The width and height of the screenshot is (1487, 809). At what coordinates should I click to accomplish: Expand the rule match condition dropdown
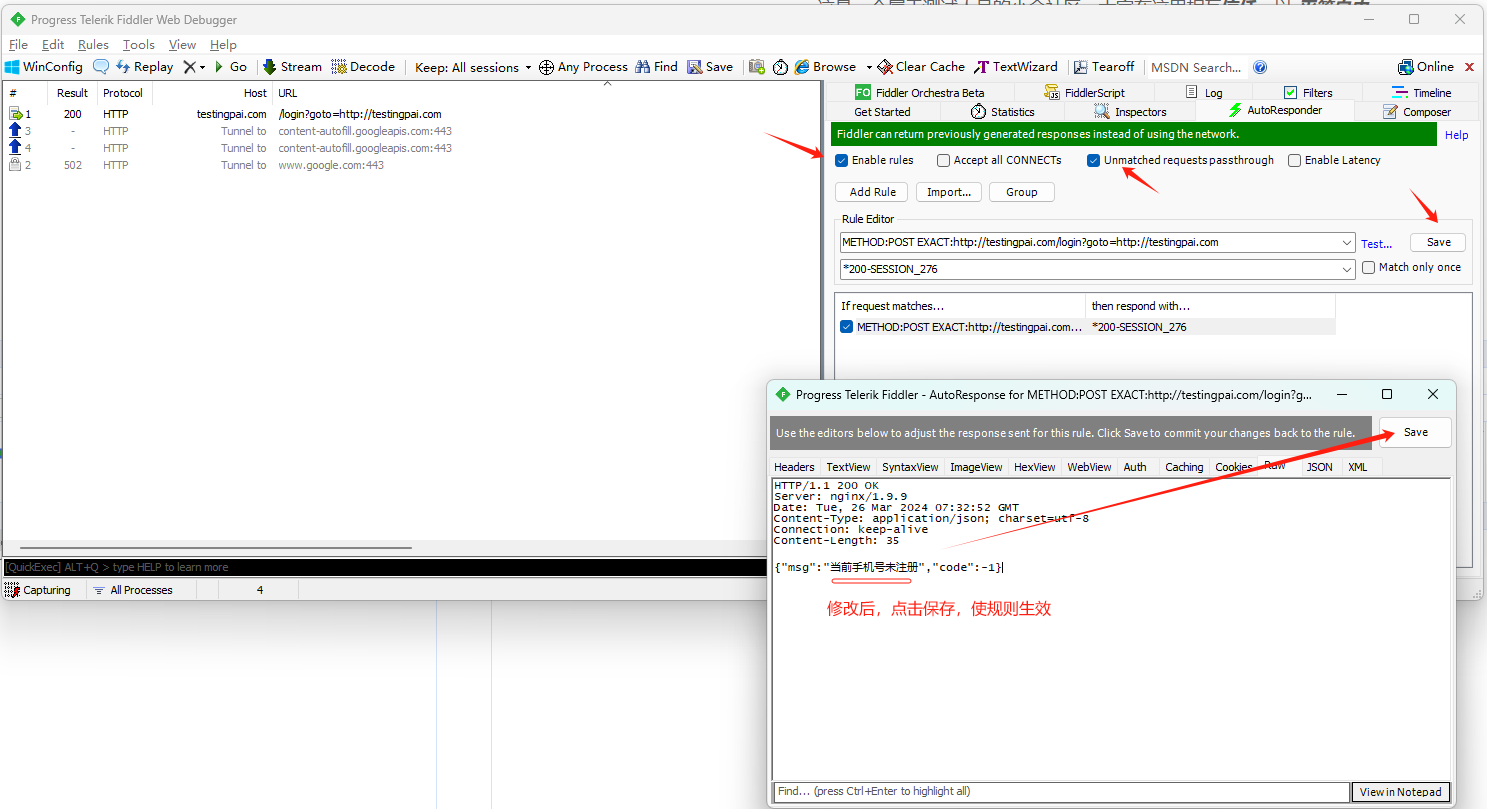tap(1347, 242)
